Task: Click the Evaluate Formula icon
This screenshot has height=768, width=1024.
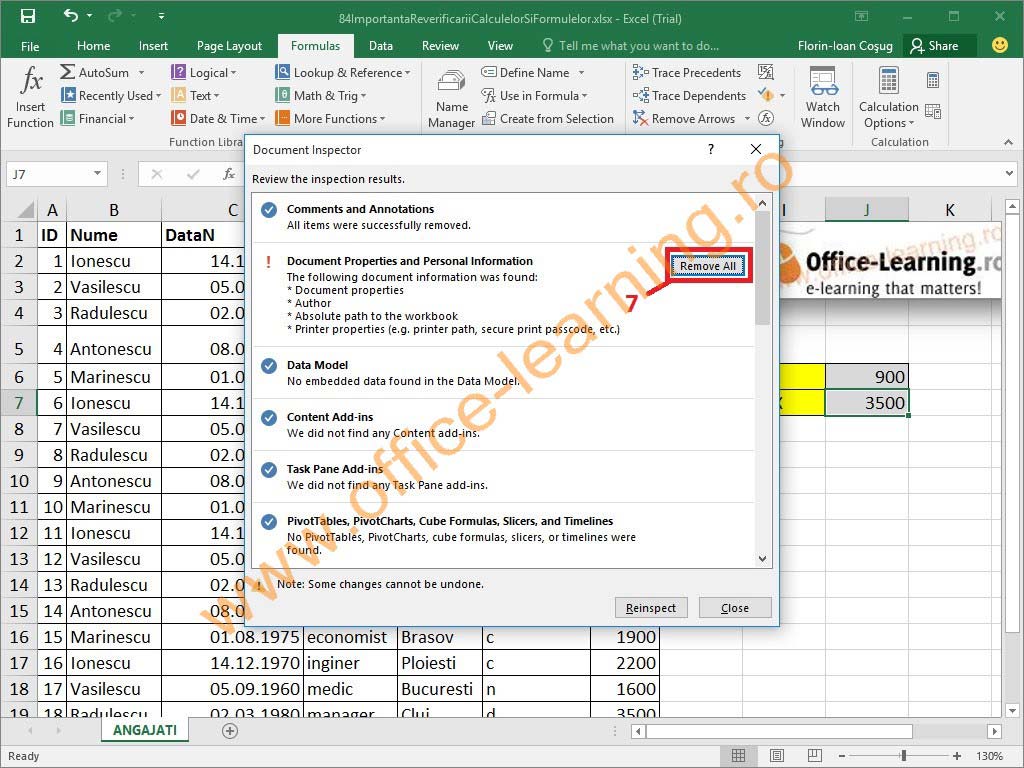Action: (766, 118)
